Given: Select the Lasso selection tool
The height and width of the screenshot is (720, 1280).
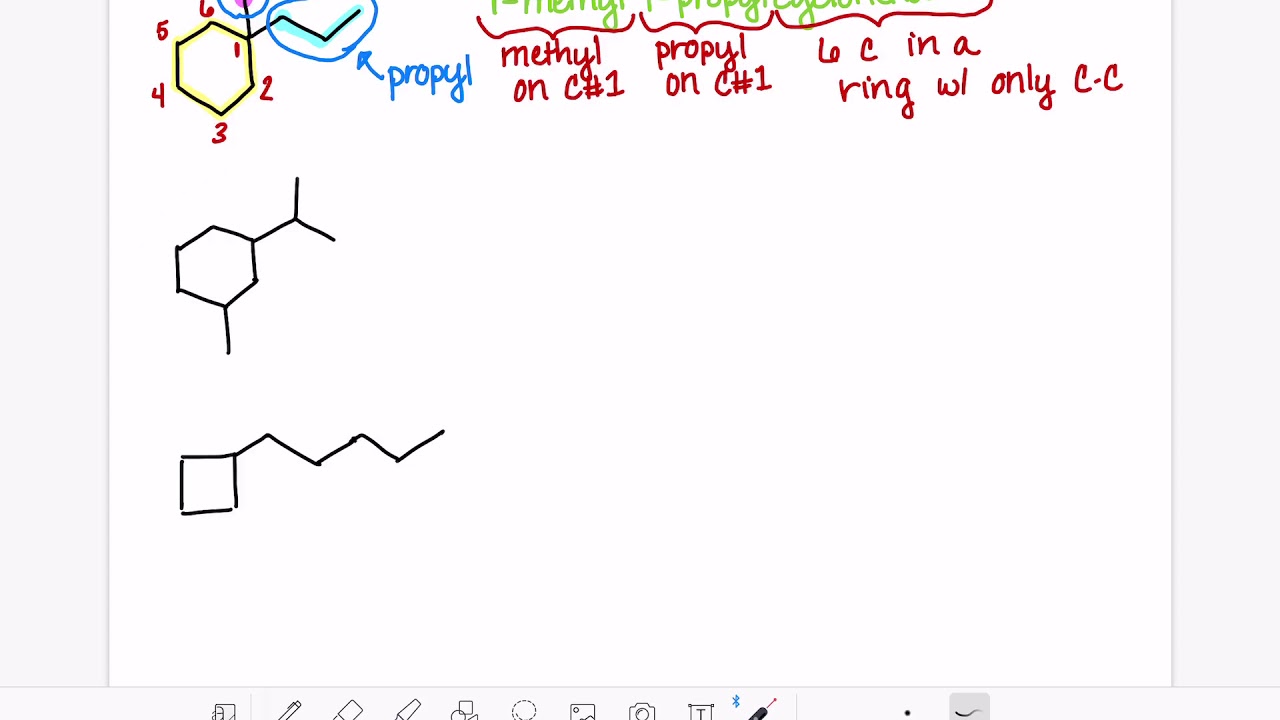Looking at the screenshot, I should (x=524, y=711).
